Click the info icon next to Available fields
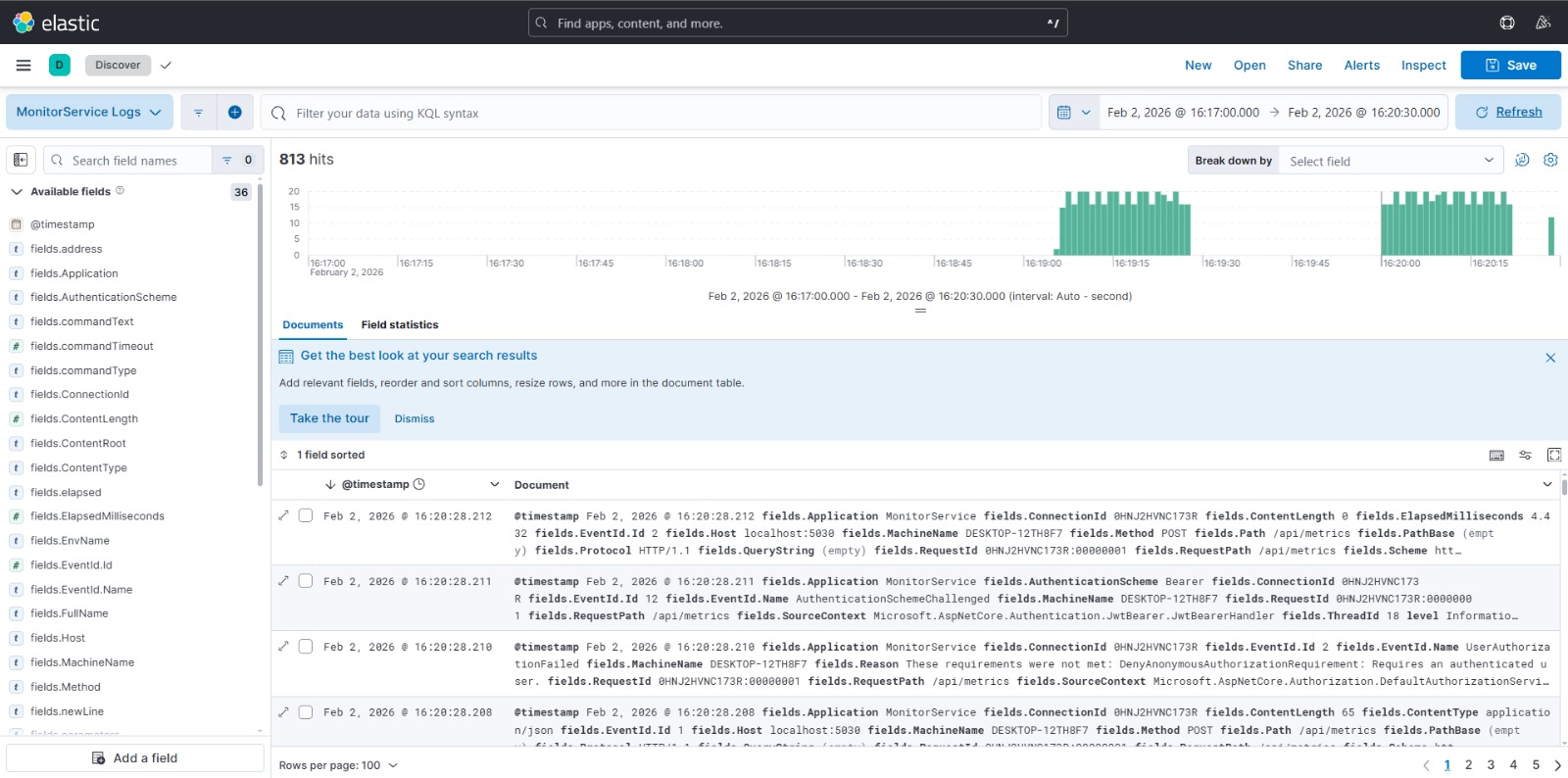Screen dimensions: 1568x778 point(121,191)
